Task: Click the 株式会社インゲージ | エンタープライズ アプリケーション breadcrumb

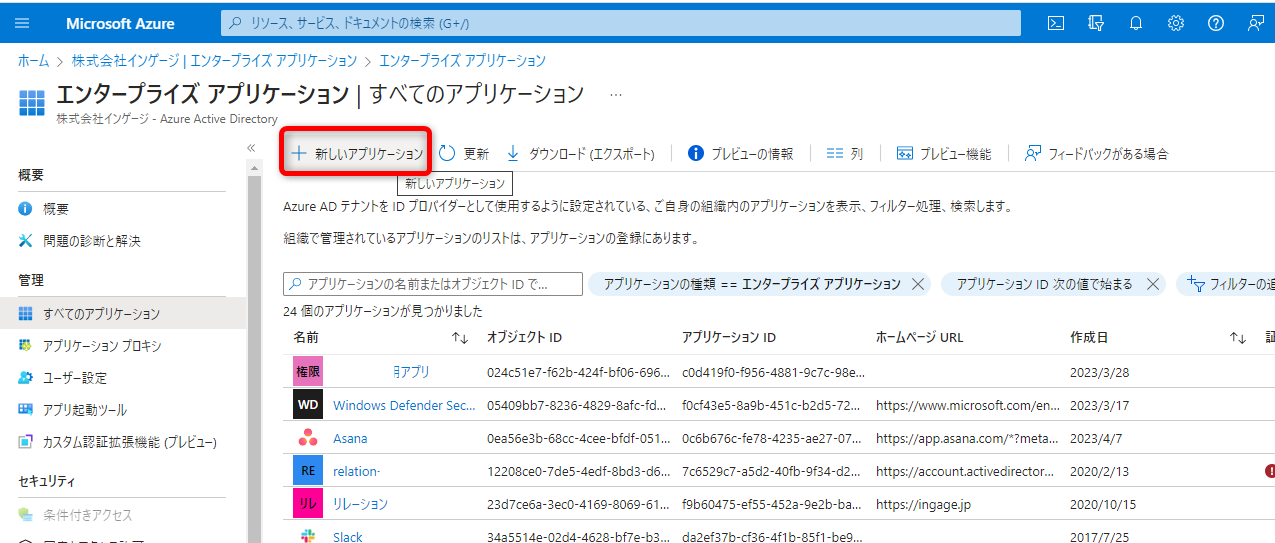Action: point(214,61)
